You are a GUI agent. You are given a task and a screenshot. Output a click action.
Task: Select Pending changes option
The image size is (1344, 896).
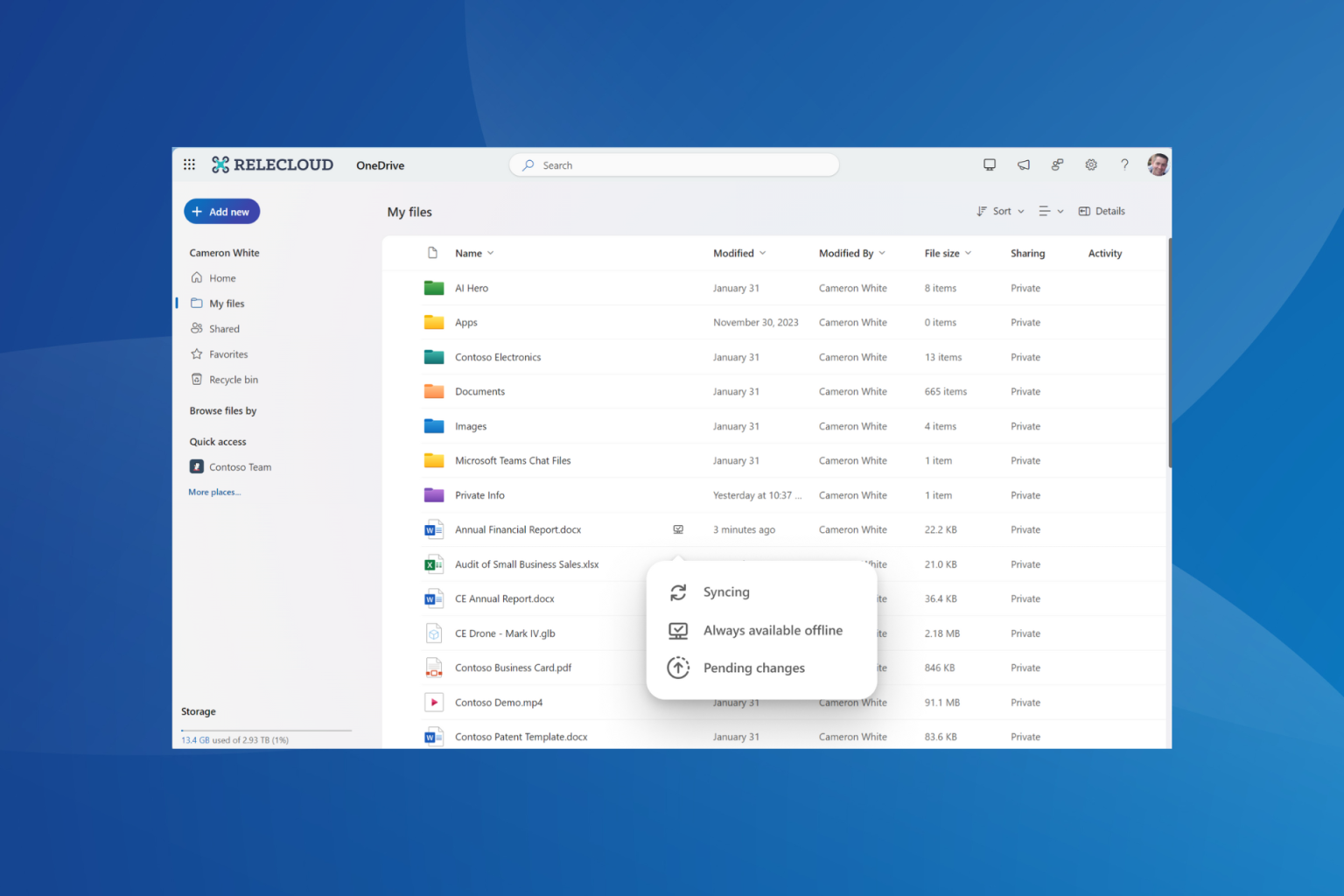[x=753, y=668]
